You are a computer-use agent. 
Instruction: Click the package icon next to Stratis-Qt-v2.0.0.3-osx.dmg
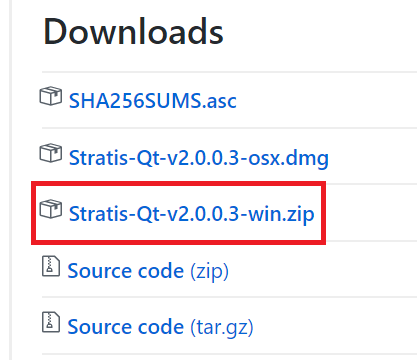(x=51, y=153)
